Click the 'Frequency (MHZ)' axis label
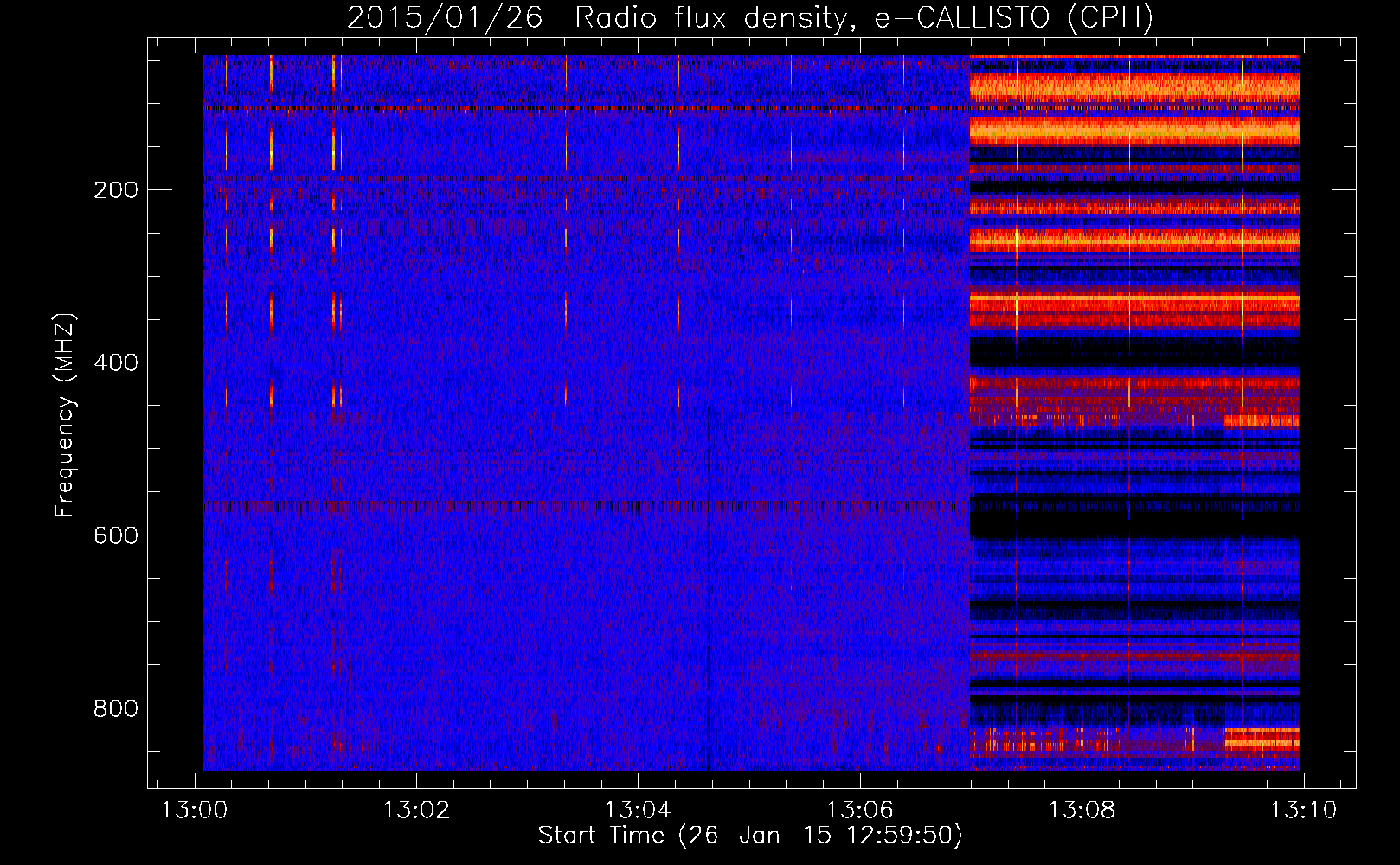The image size is (1400, 865). pos(65,415)
